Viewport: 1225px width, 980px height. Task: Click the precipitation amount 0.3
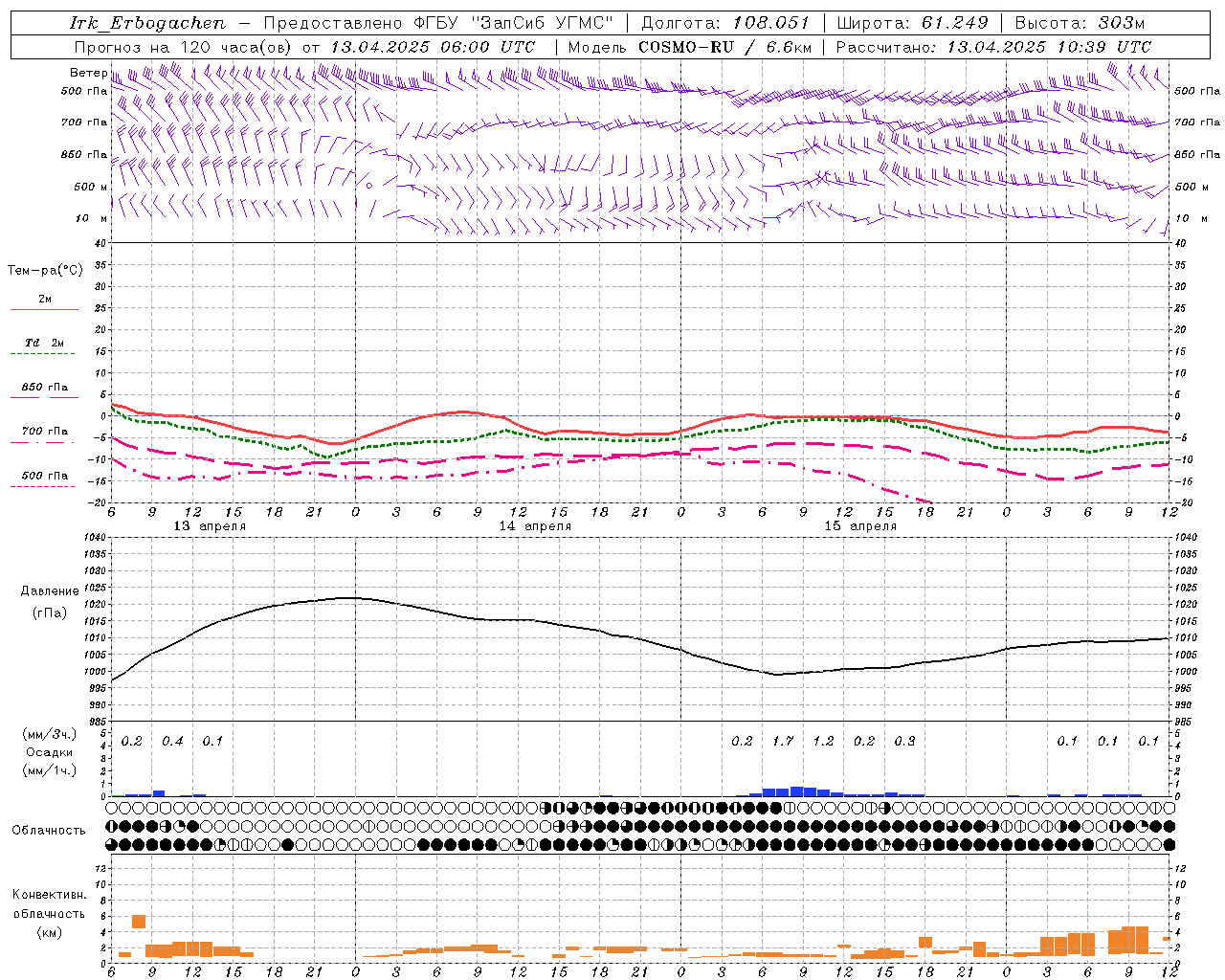pos(904,741)
